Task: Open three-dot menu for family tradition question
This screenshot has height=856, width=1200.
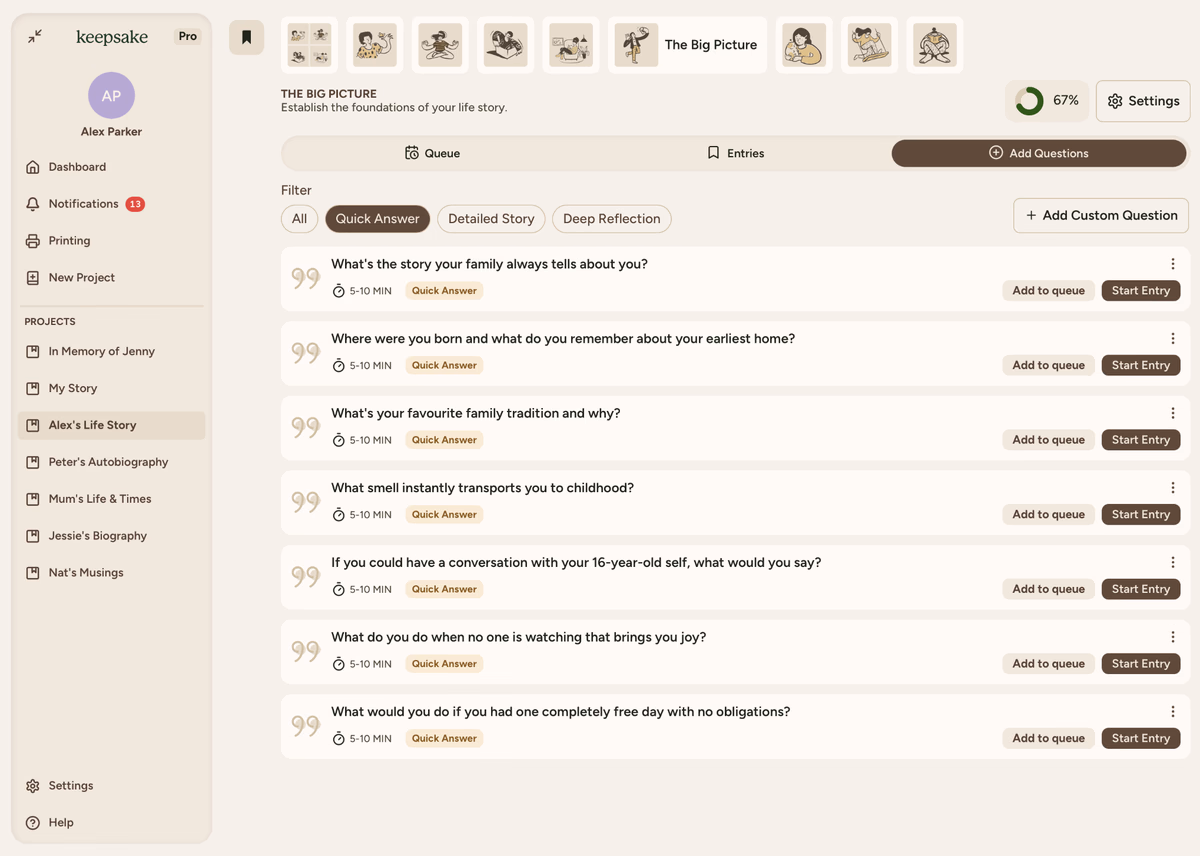Action: (x=1172, y=414)
